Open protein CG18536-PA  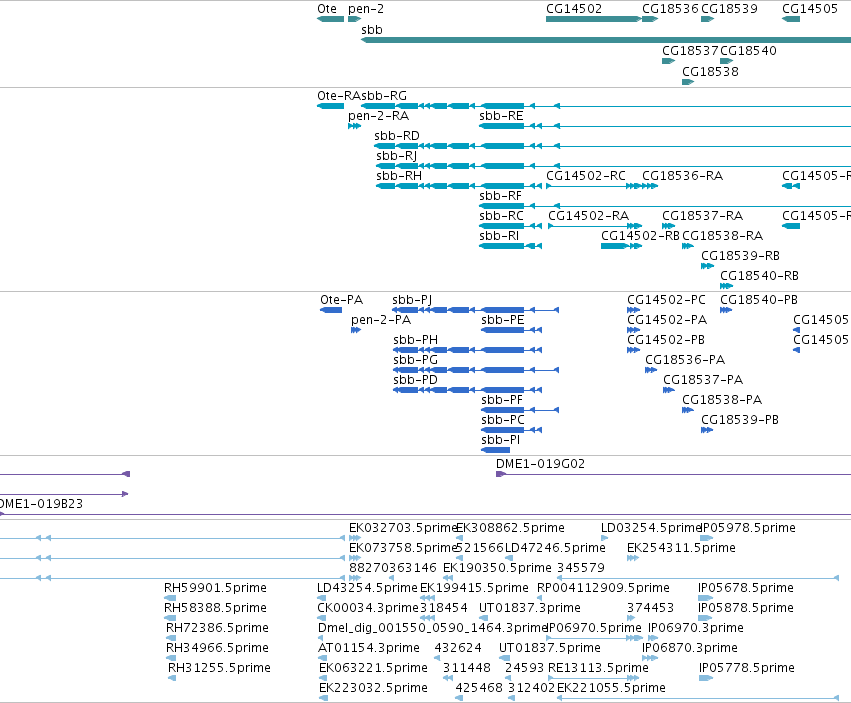click(651, 370)
